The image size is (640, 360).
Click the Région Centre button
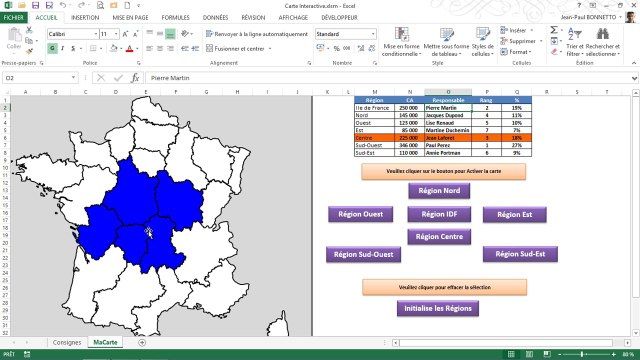coord(439,237)
